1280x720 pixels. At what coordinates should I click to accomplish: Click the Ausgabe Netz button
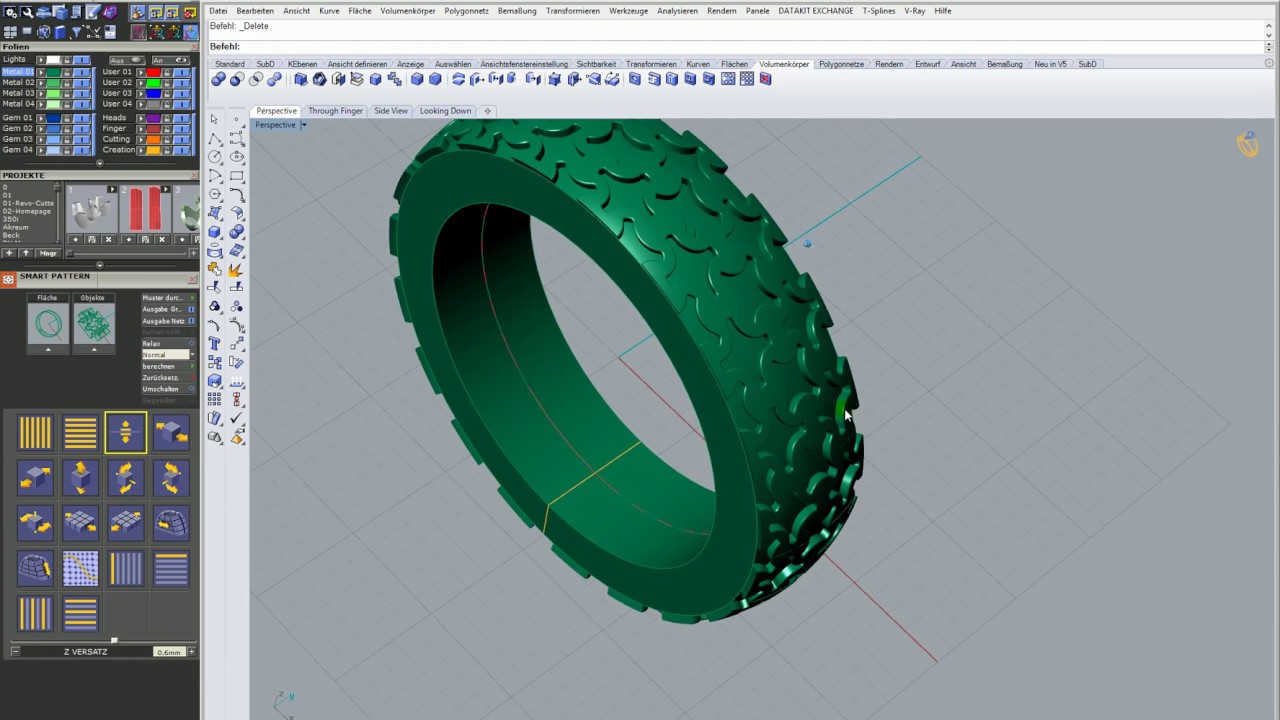168,321
